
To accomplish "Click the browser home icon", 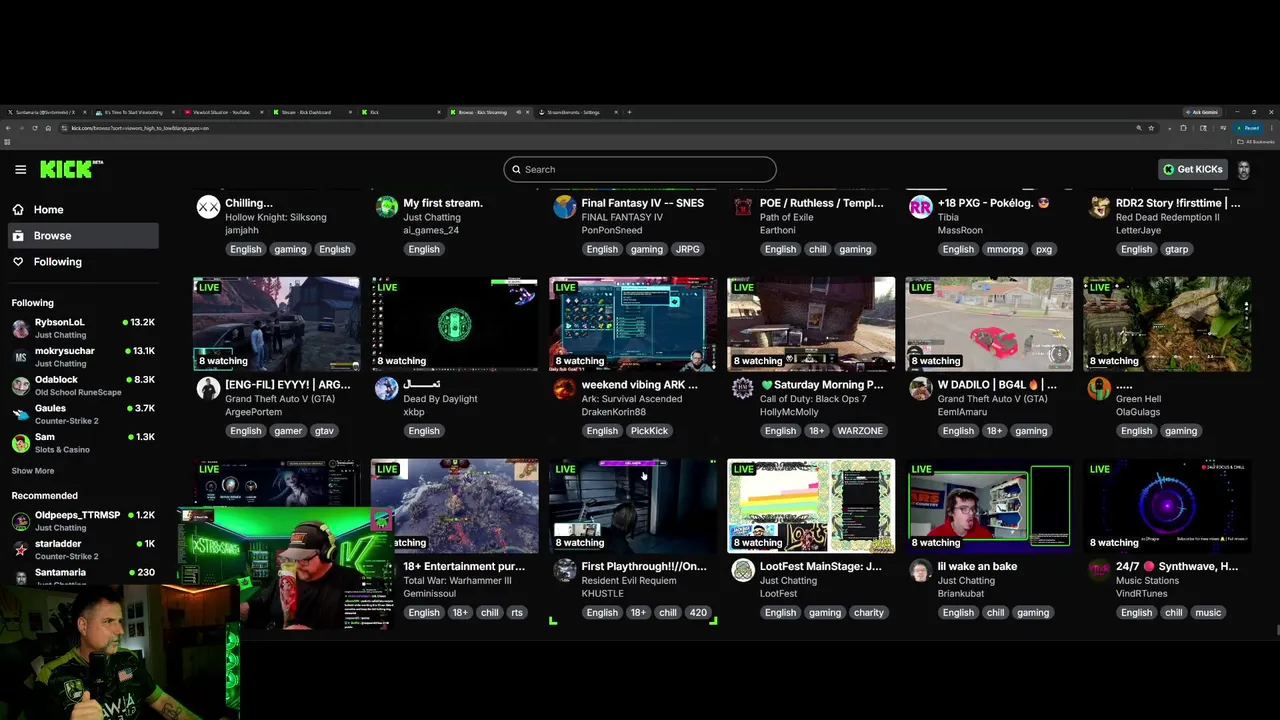I will point(48,128).
